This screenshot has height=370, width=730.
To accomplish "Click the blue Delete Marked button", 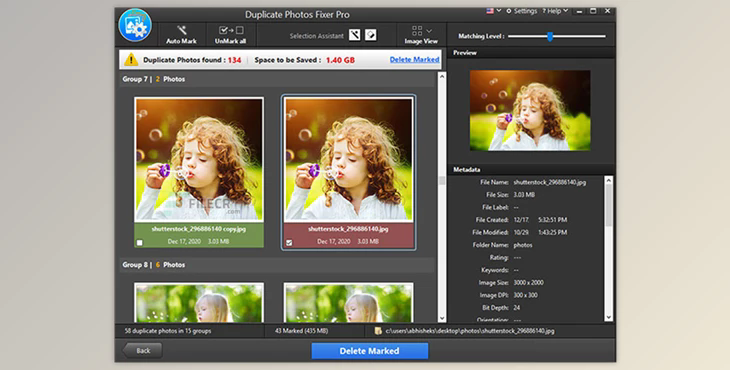I will click(370, 351).
